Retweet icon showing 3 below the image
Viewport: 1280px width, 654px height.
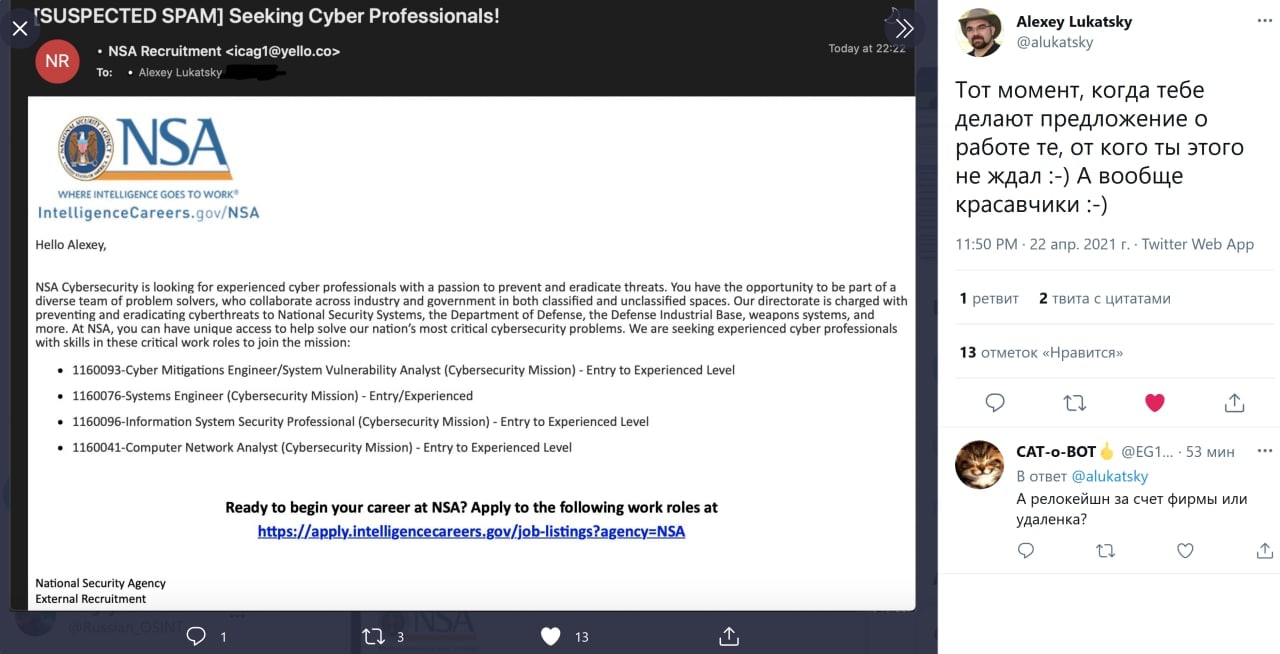[x=373, y=636]
